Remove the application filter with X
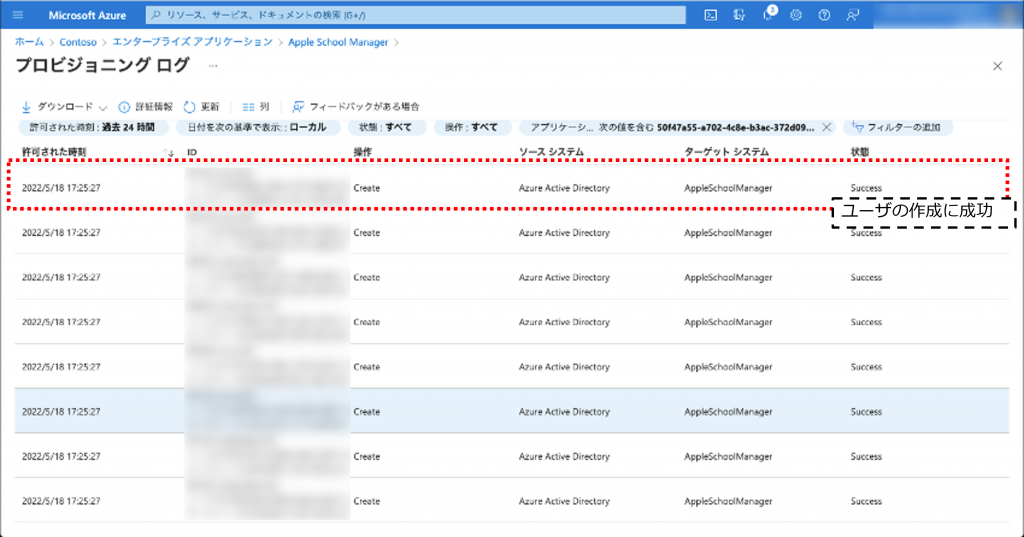The height and width of the screenshot is (537, 1024). (x=827, y=127)
